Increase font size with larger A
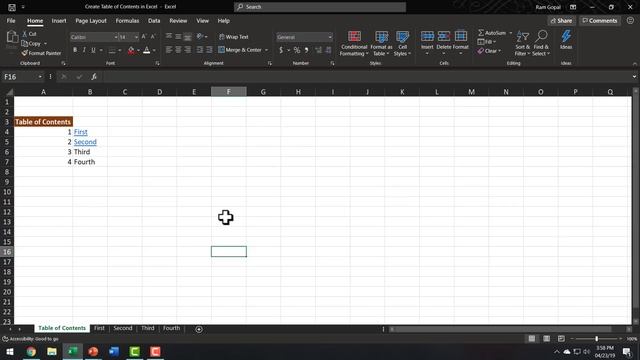The width and height of the screenshot is (640, 360). [x=144, y=37]
